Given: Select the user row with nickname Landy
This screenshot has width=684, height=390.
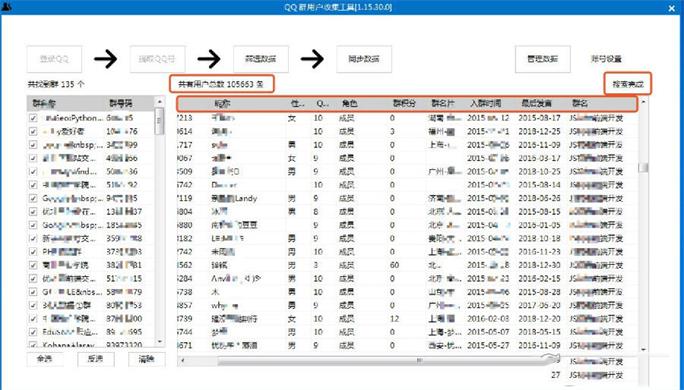Looking at the screenshot, I should 407,198.
